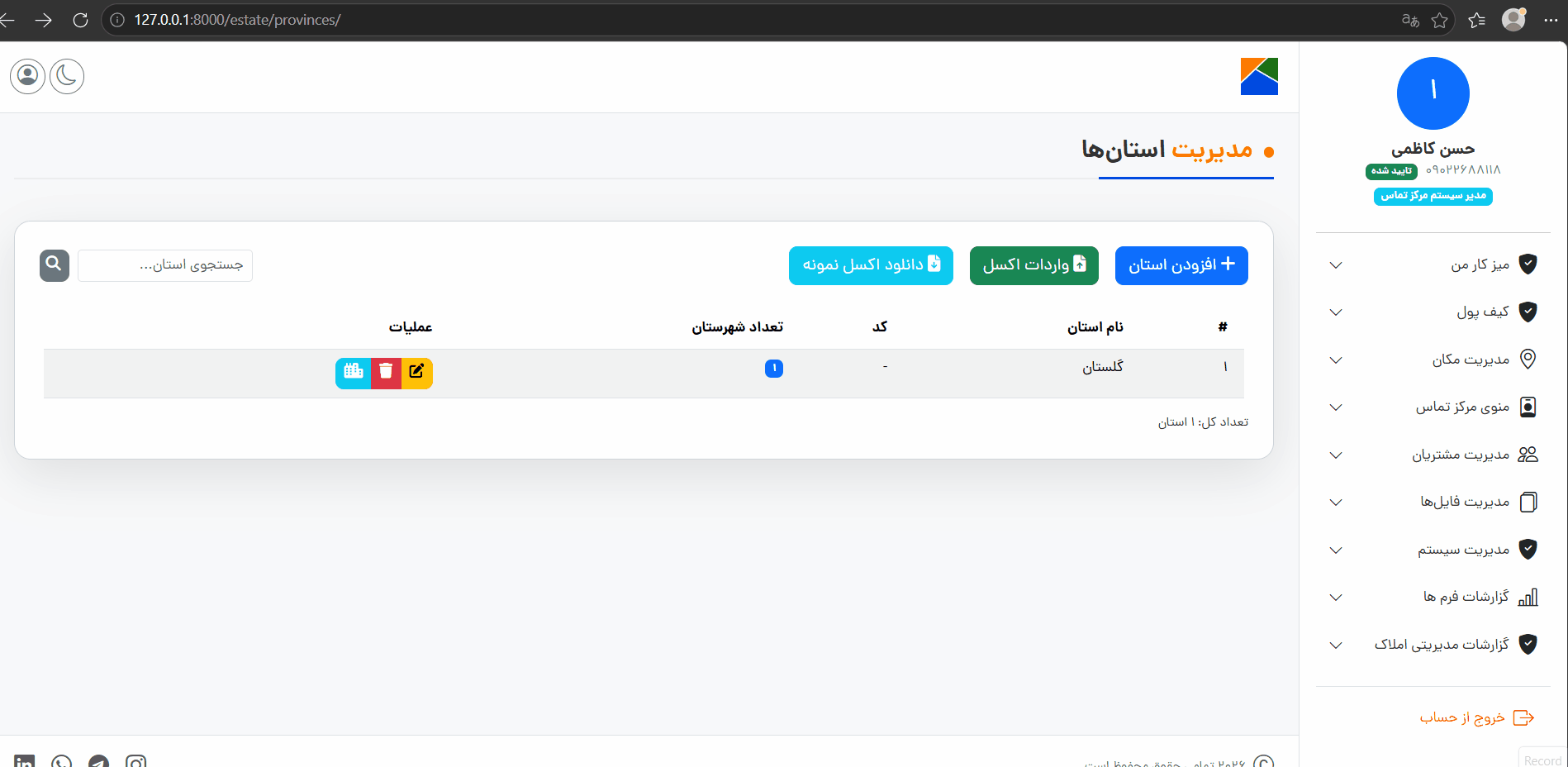Screen dimensions: 1568x767
Task: Click the location pin icon for مدیریت مکان
Action: 1528,359
